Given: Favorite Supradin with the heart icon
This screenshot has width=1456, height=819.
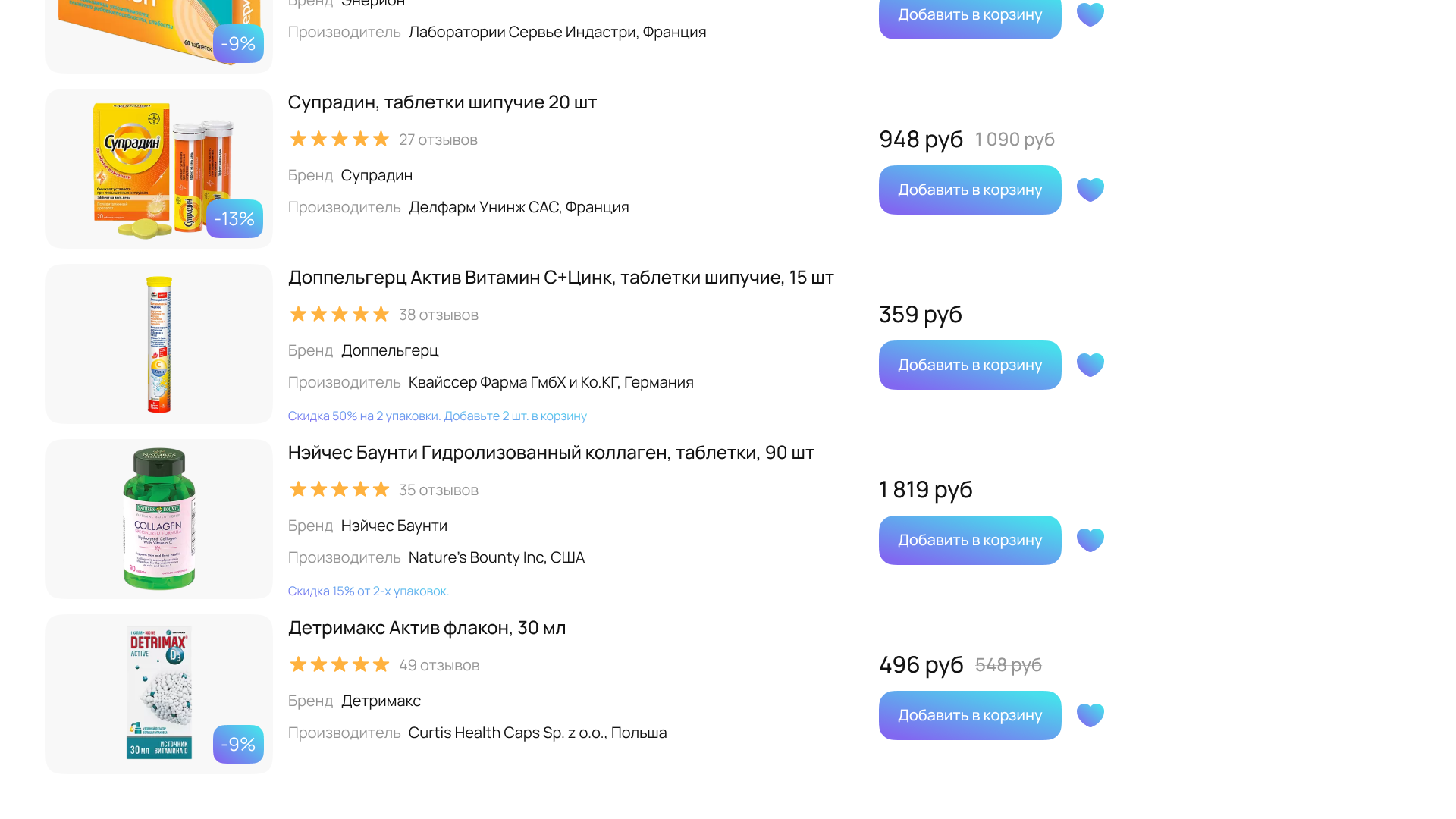Looking at the screenshot, I should 1090,190.
